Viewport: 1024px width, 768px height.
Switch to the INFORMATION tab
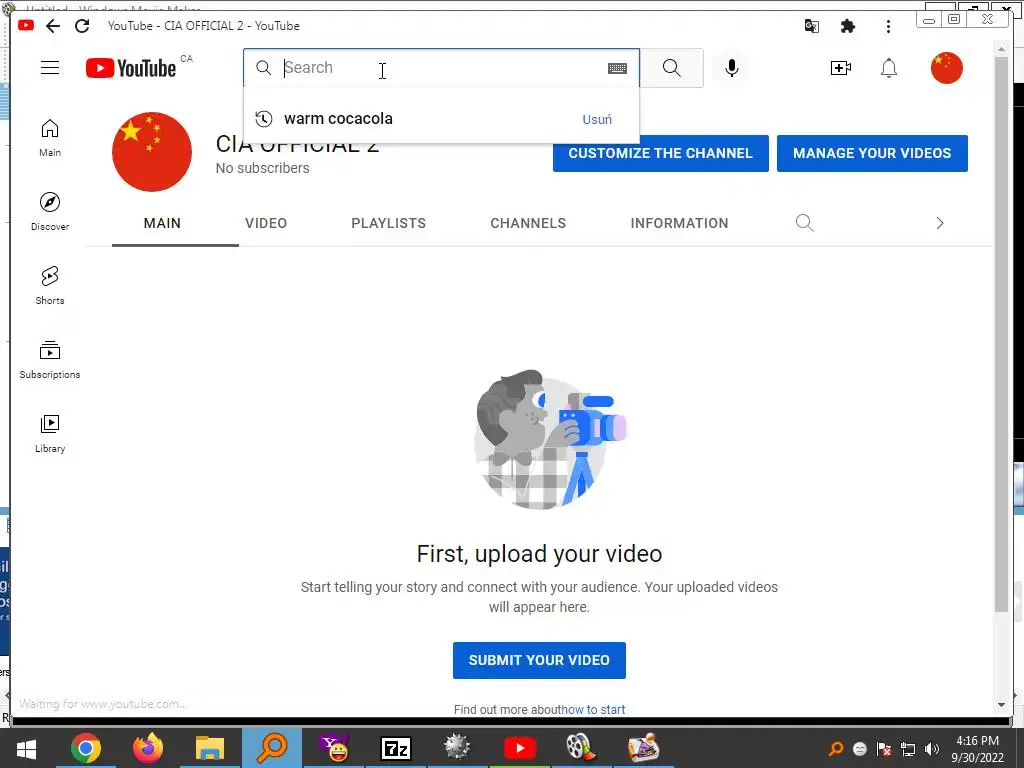pyautogui.click(x=679, y=223)
